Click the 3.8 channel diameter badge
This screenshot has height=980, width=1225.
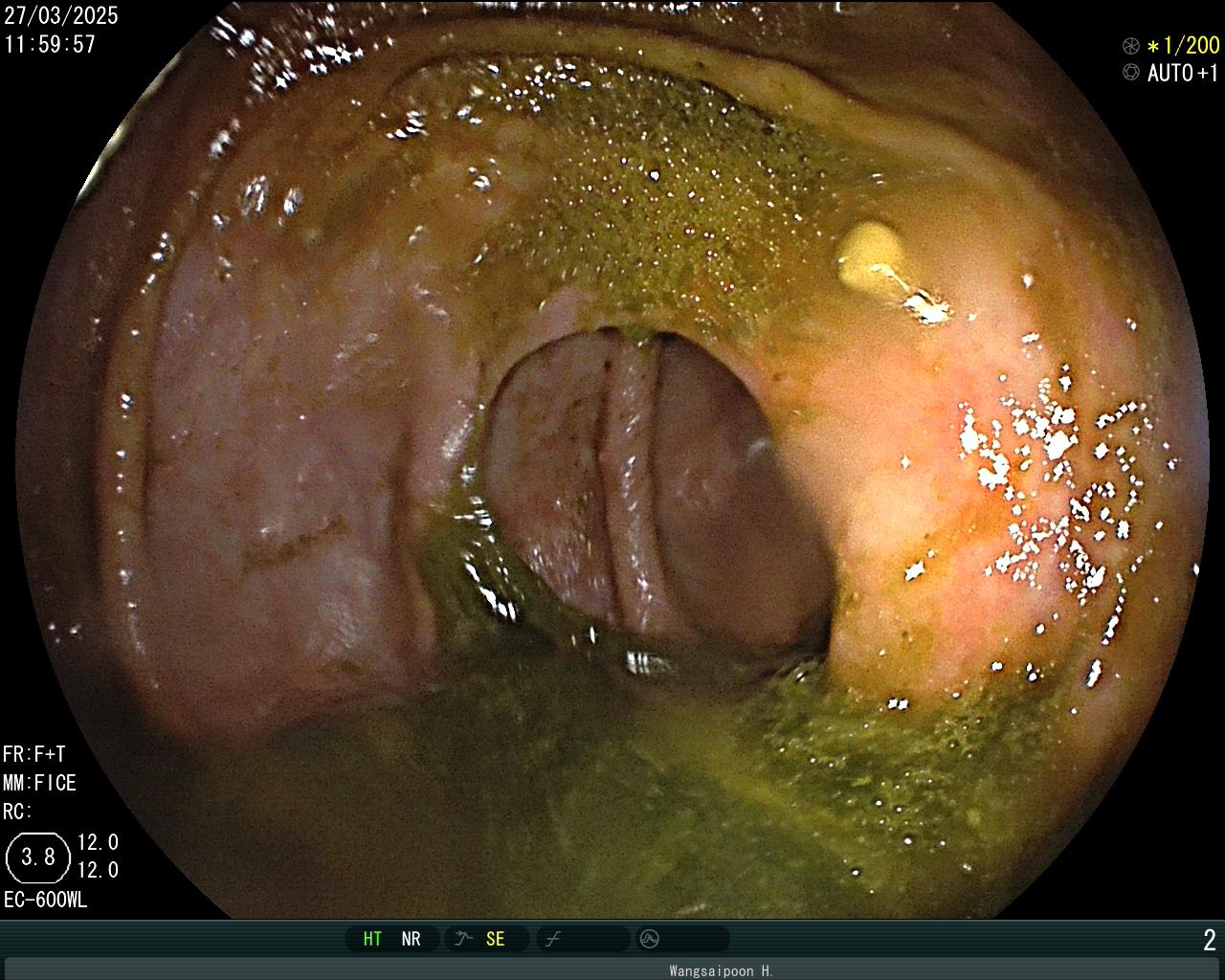38,857
